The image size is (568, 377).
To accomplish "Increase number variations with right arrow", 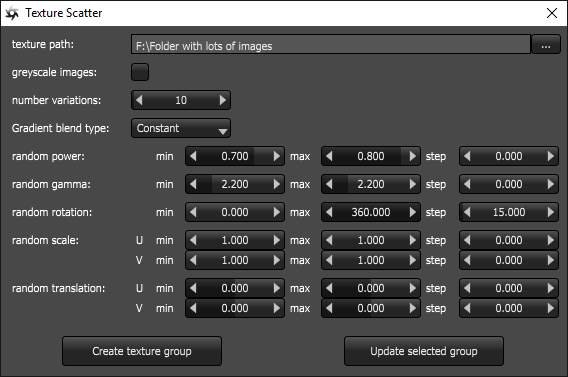I will [x=223, y=100].
